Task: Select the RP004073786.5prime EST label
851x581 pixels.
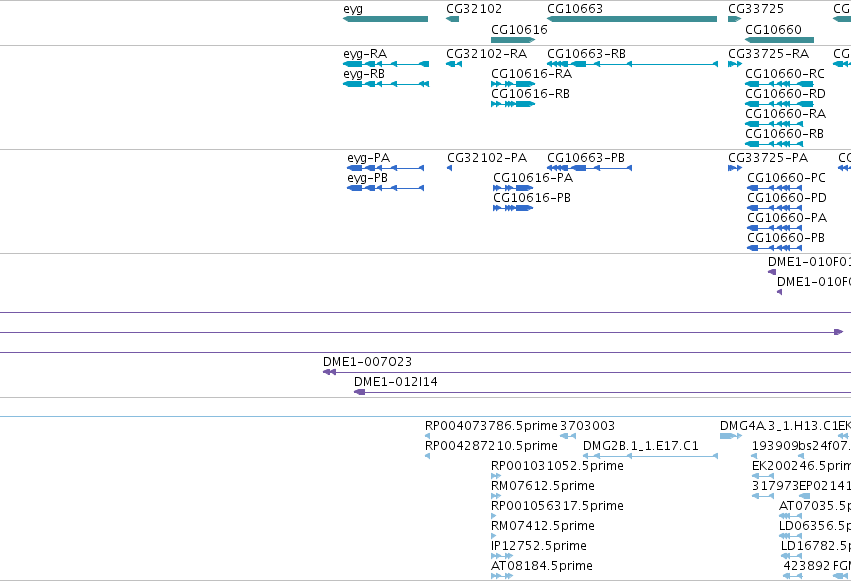Action: pyautogui.click(x=491, y=426)
